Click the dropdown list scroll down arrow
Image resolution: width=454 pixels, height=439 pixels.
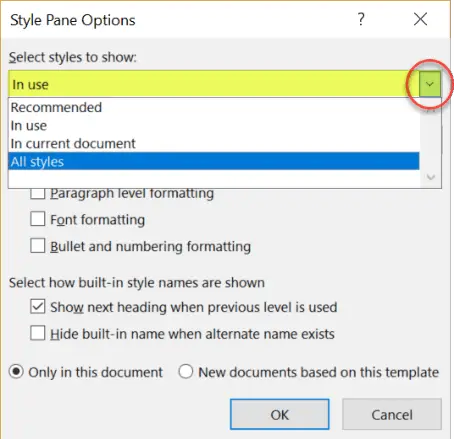click(431, 177)
